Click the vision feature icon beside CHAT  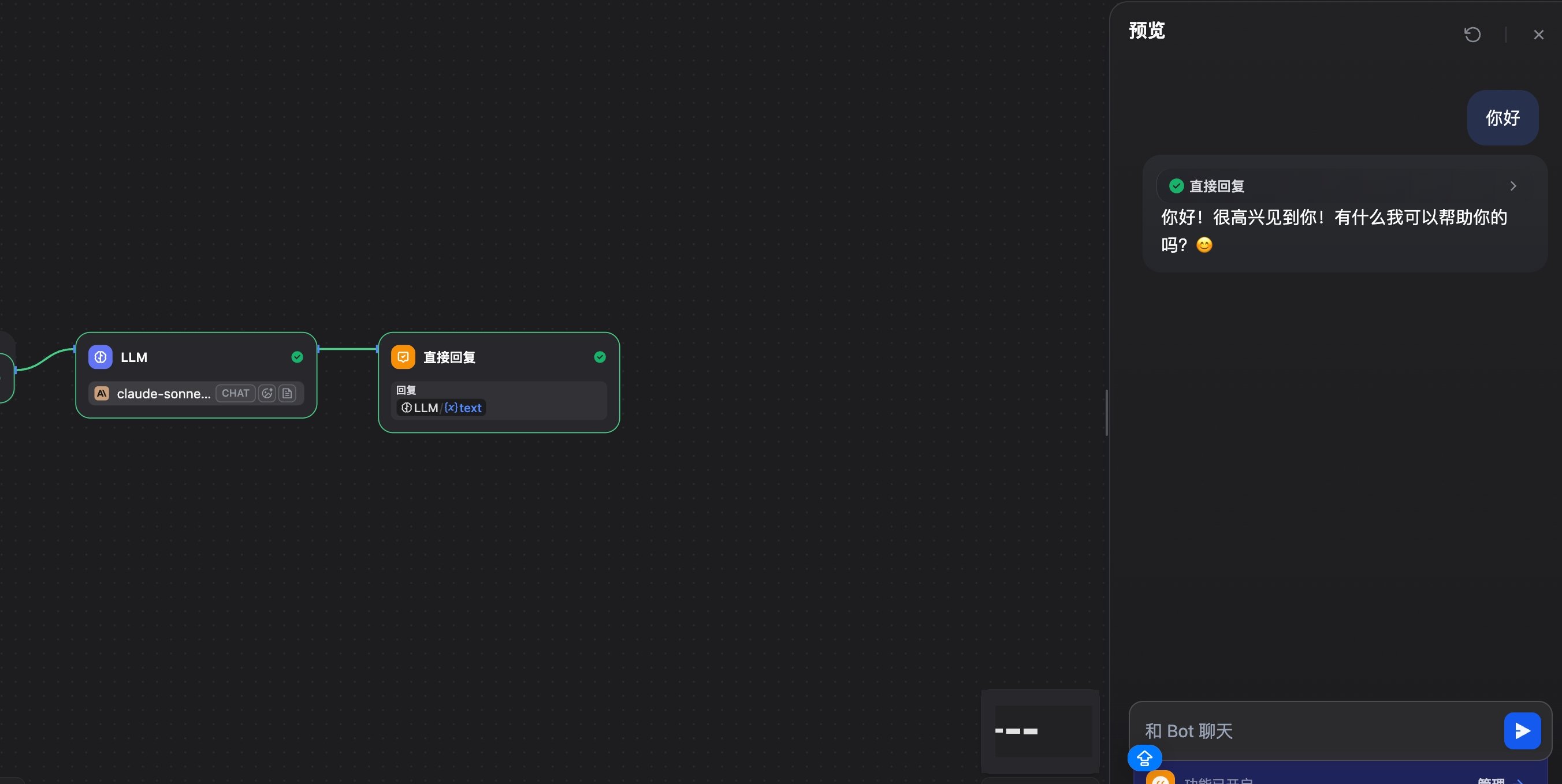point(267,393)
